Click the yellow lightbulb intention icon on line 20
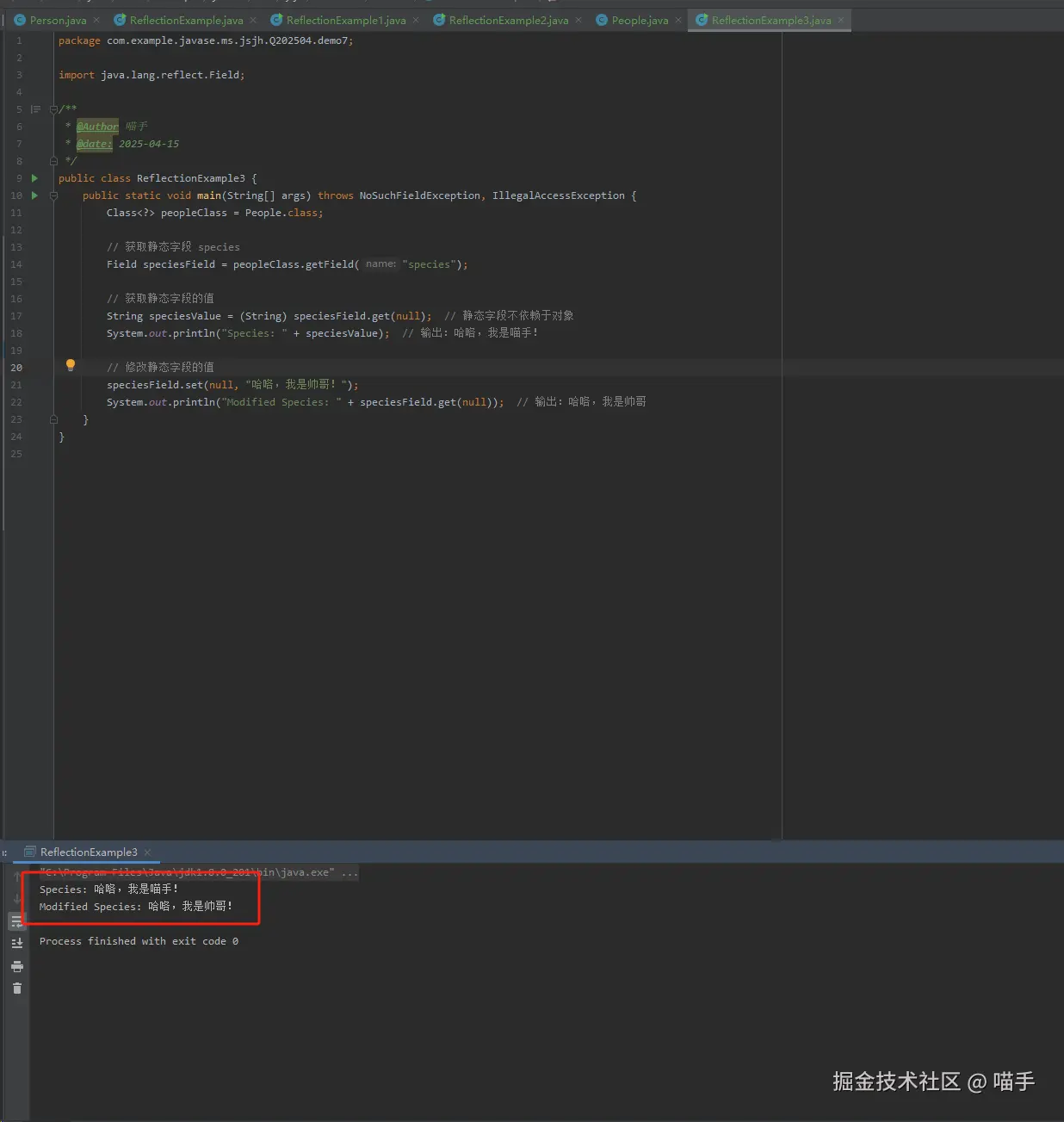This screenshot has height=1122, width=1064. [x=71, y=365]
